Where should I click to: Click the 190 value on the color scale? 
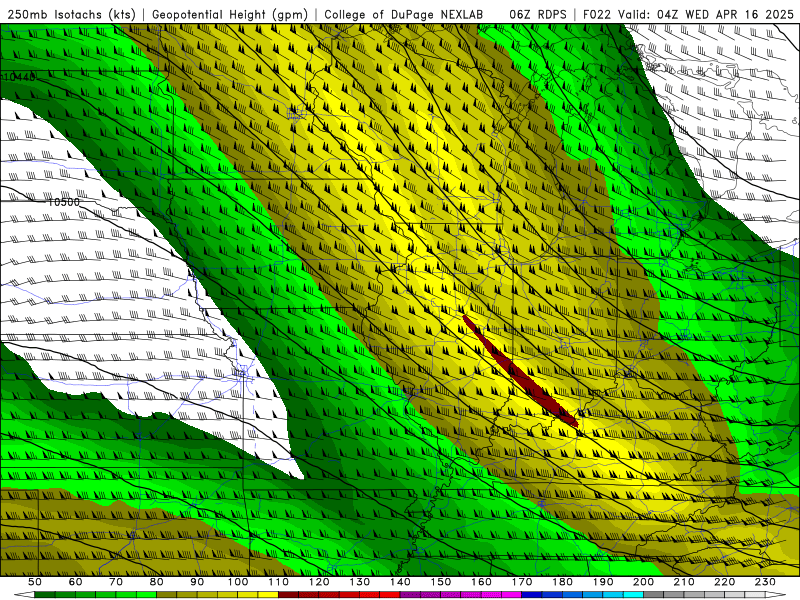tap(603, 582)
